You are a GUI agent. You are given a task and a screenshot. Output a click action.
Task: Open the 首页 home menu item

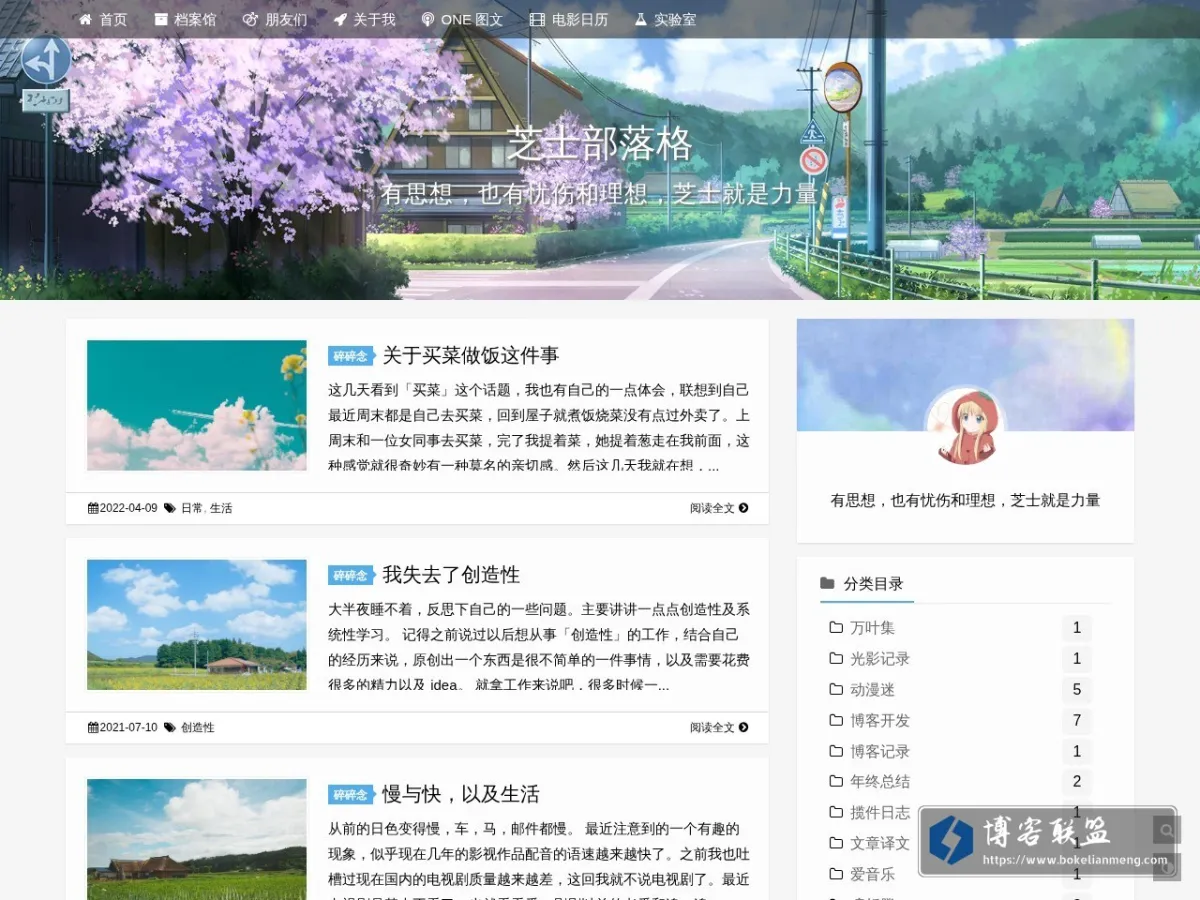point(103,19)
